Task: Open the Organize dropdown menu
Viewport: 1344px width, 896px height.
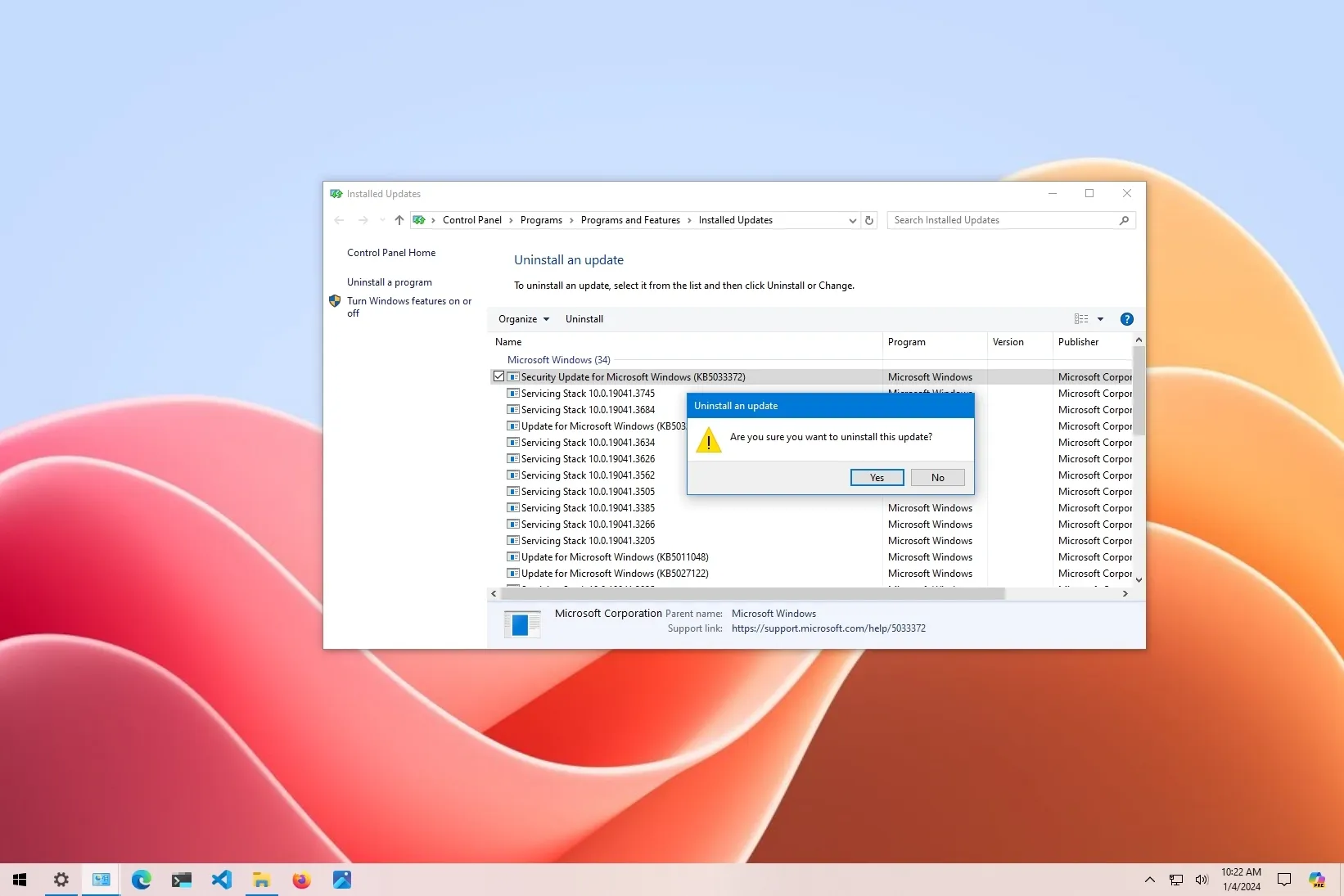Action: coord(524,319)
